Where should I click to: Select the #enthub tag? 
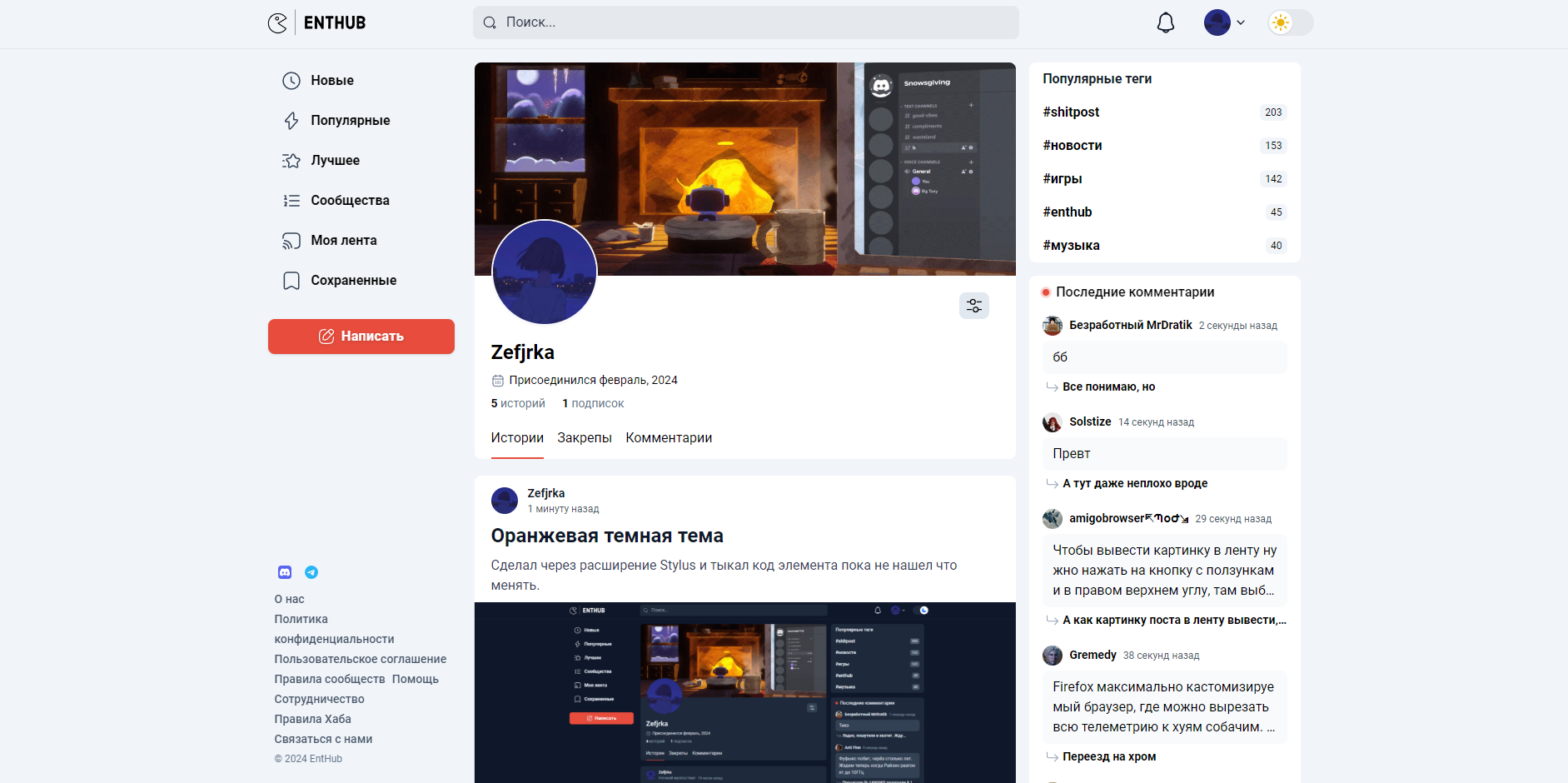click(x=1068, y=212)
